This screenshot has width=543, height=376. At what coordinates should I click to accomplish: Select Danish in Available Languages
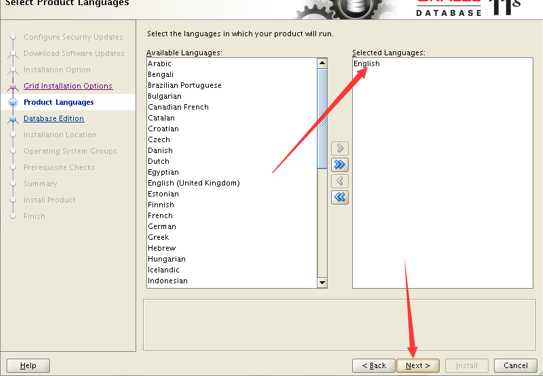pos(232,151)
